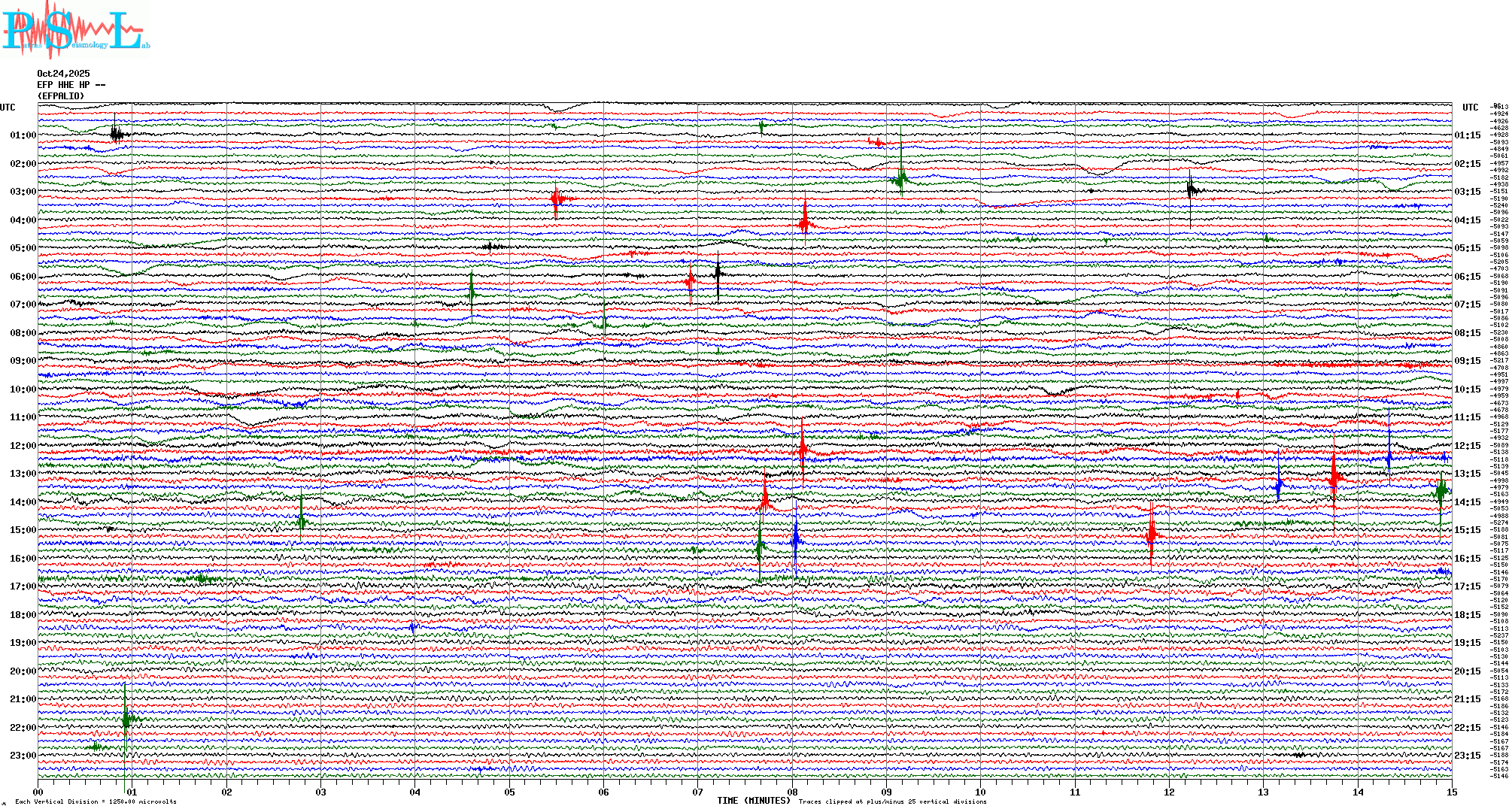Select the 23:00 hour label on left

(x=23, y=756)
